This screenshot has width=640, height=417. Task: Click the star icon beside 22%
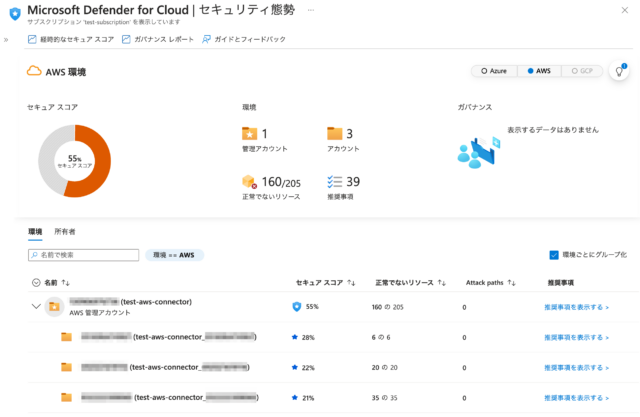[295, 367]
